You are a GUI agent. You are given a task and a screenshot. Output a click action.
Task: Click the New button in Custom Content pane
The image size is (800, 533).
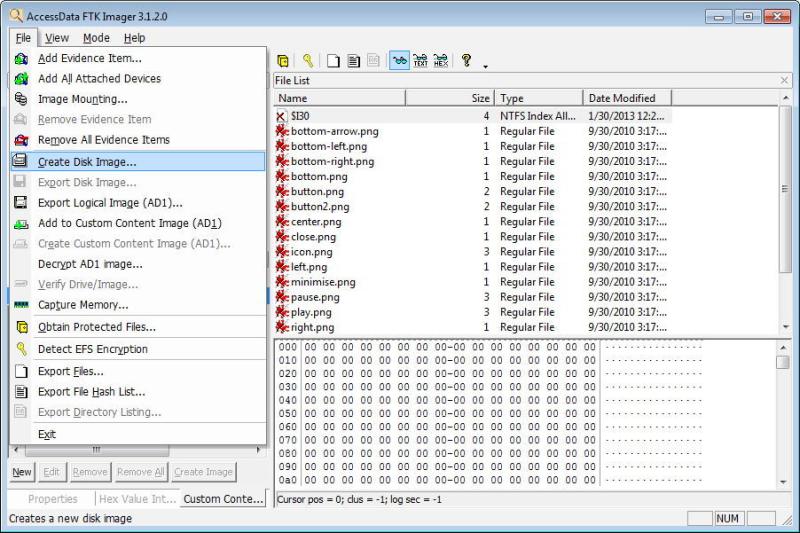(21, 472)
